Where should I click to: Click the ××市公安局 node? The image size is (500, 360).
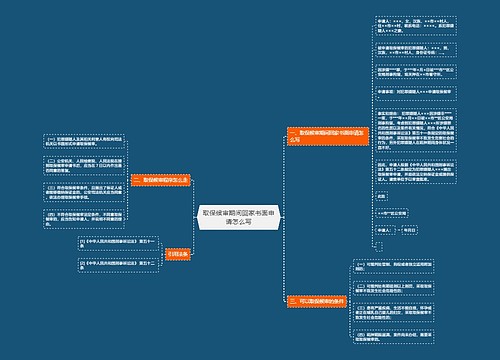point(392,213)
